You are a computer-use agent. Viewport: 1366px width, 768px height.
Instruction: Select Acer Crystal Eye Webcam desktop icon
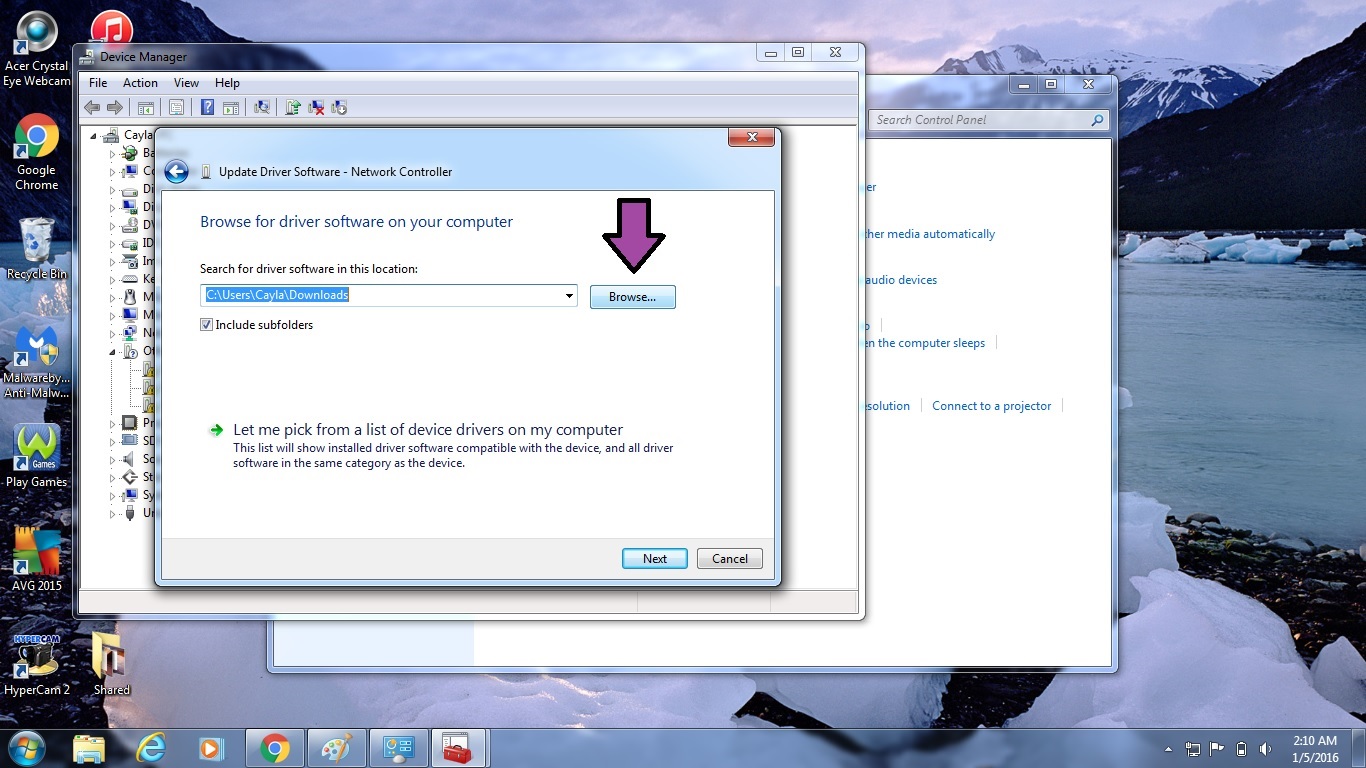coord(37,50)
